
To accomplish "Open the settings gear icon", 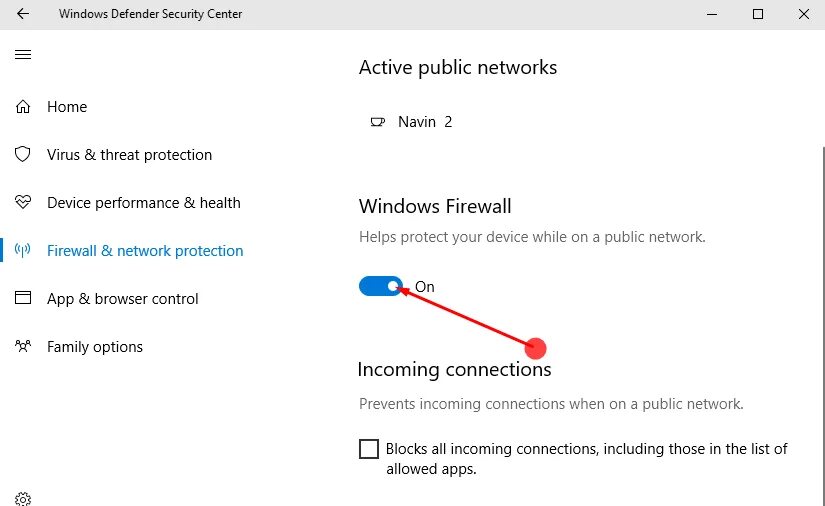I will tap(23, 498).
